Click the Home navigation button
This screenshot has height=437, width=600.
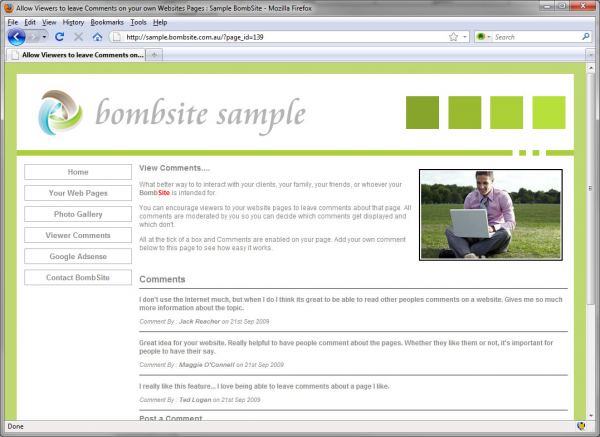[78, 172]
